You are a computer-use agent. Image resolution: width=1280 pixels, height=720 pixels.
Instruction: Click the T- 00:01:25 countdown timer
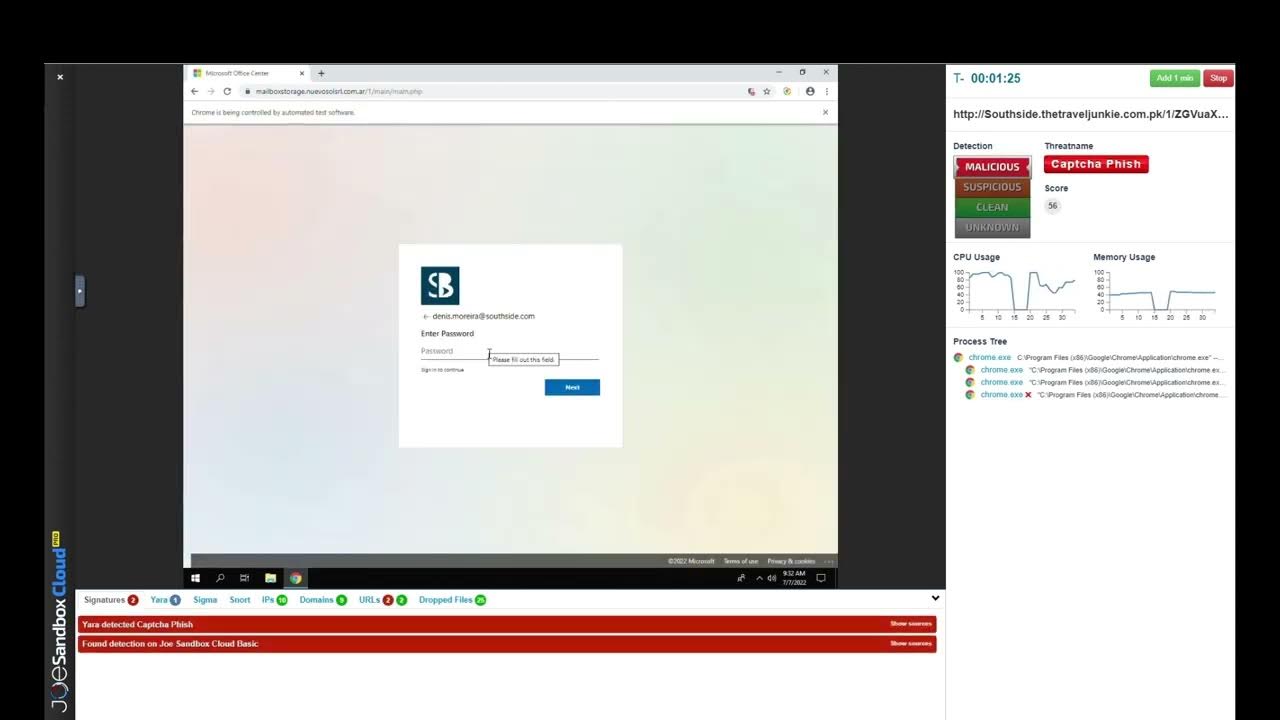[987, 78]
